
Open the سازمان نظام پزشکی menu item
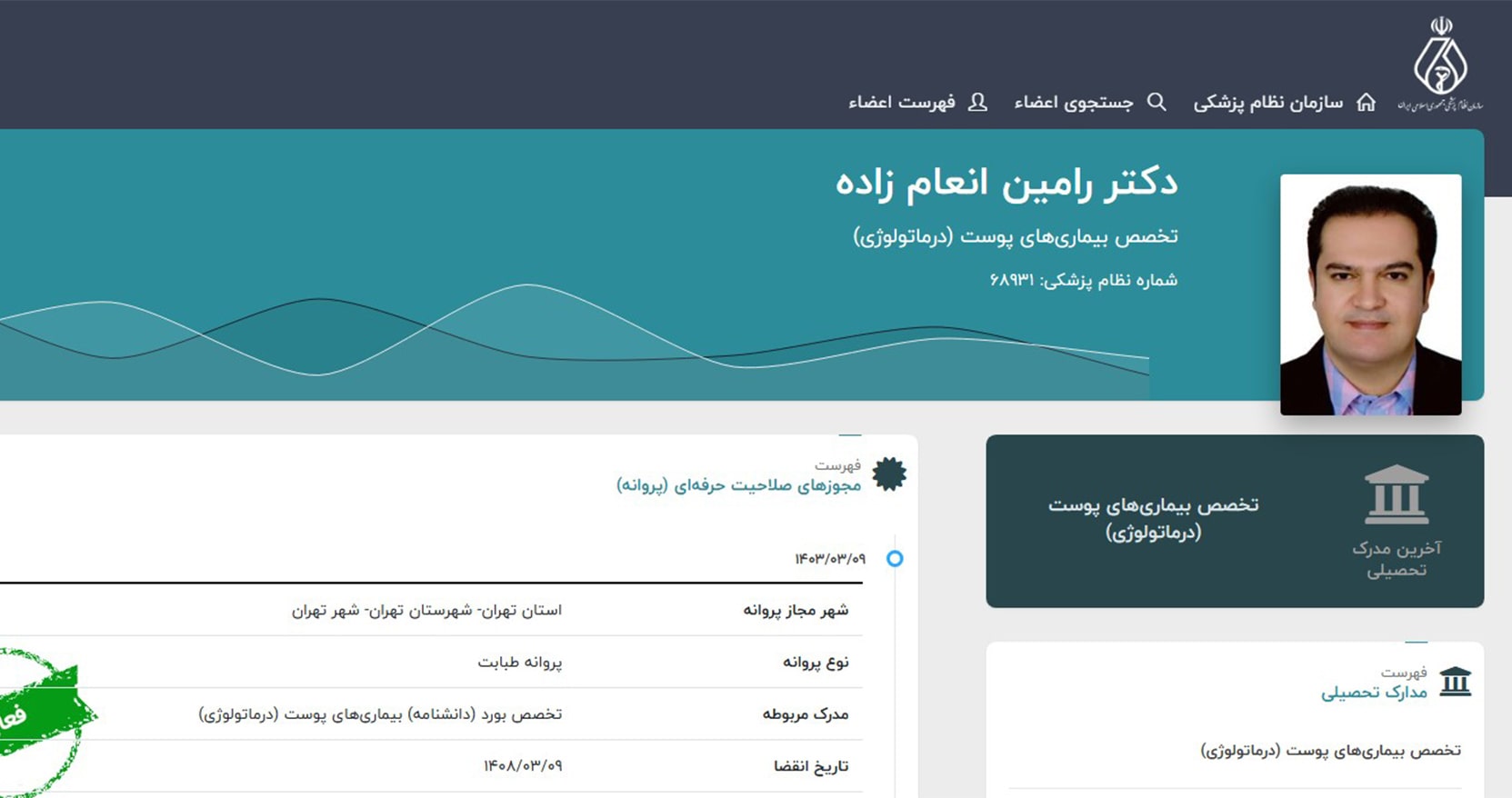pos(1267,103)
